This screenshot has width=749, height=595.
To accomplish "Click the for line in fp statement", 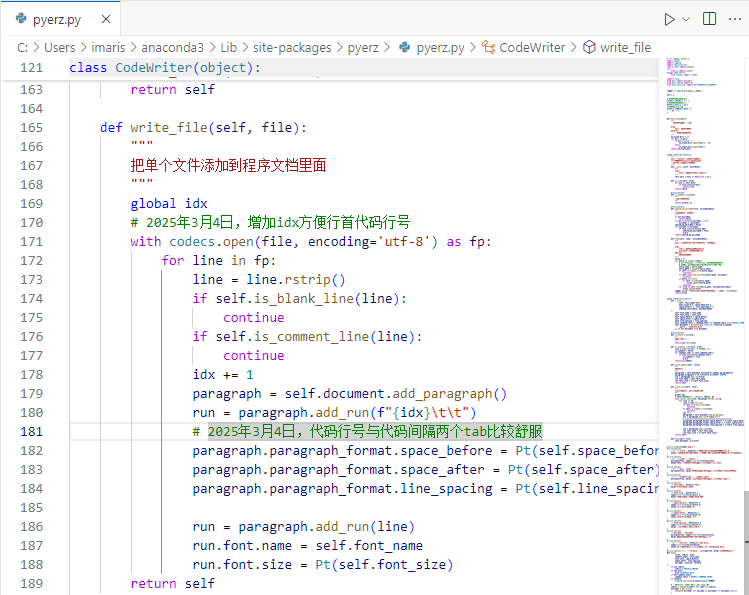I will point(218,261).
